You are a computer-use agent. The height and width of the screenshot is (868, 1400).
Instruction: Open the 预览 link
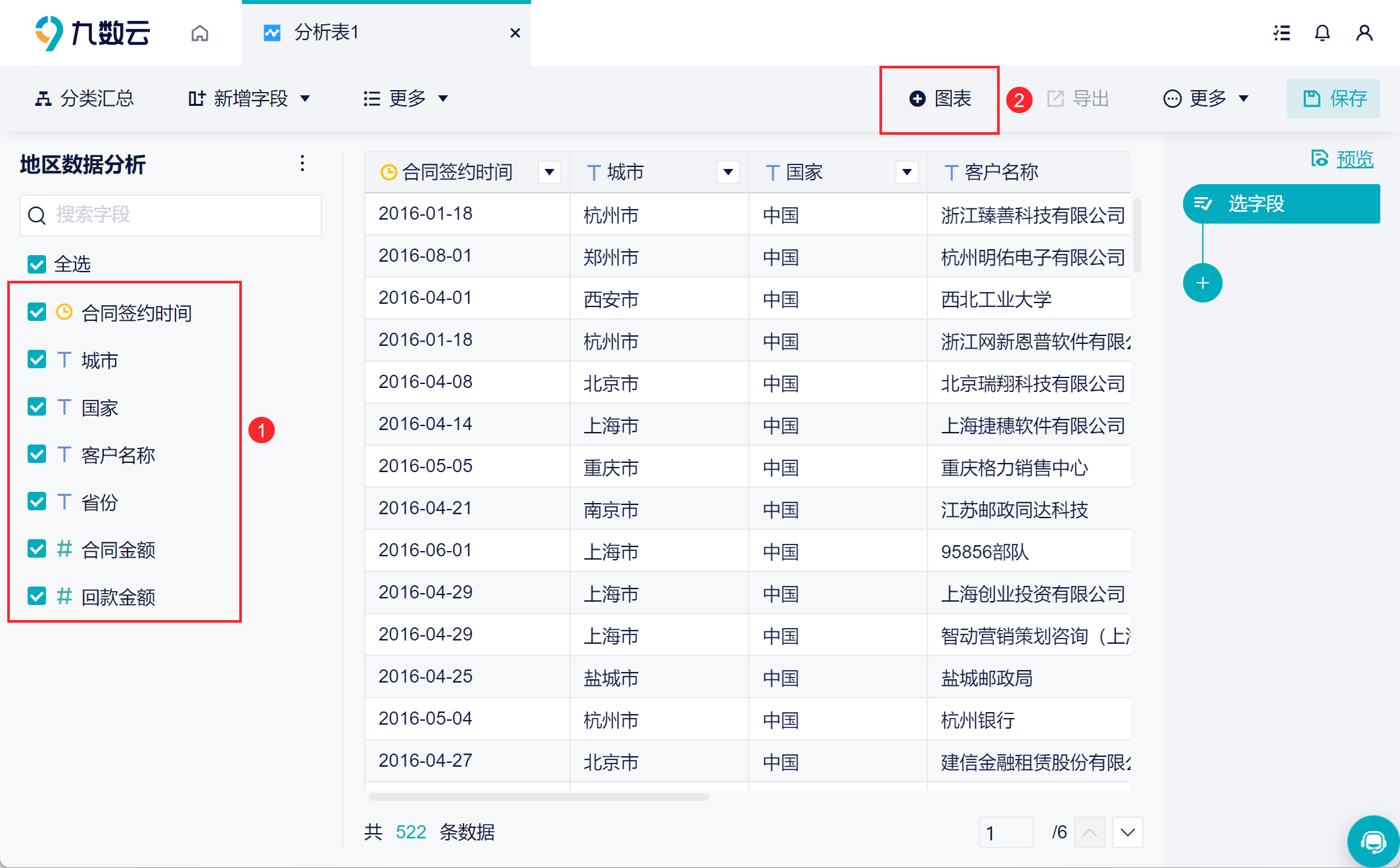[x=1353, y=159]
